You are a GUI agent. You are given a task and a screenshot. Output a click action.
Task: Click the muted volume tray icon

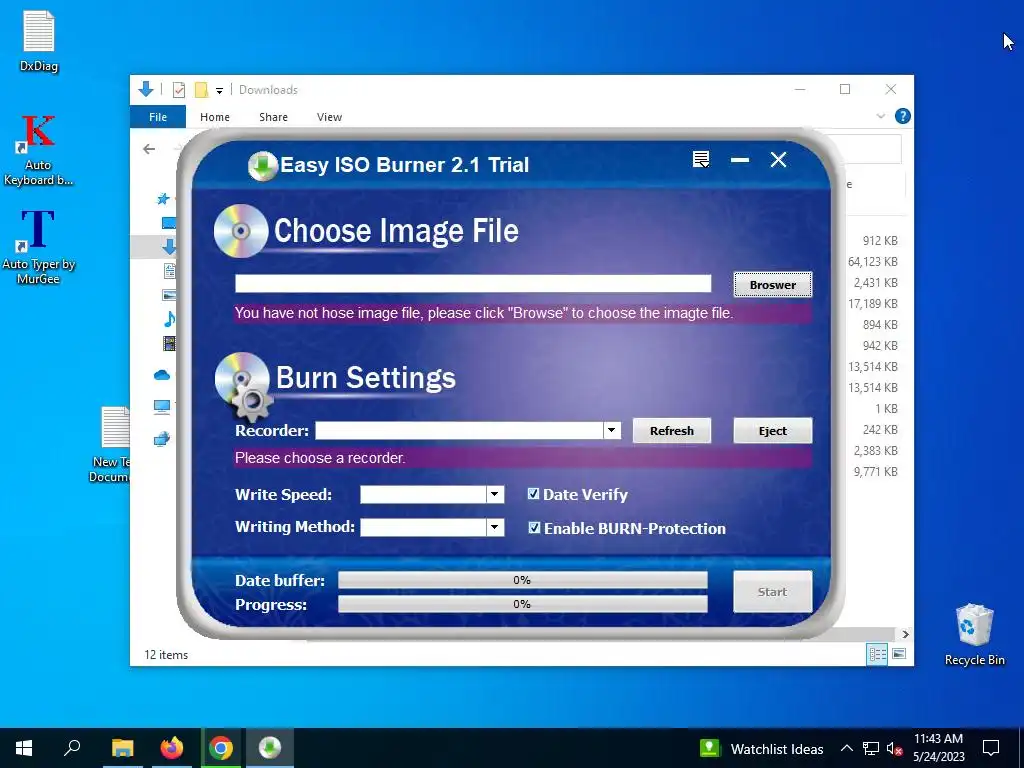point(894,749)
